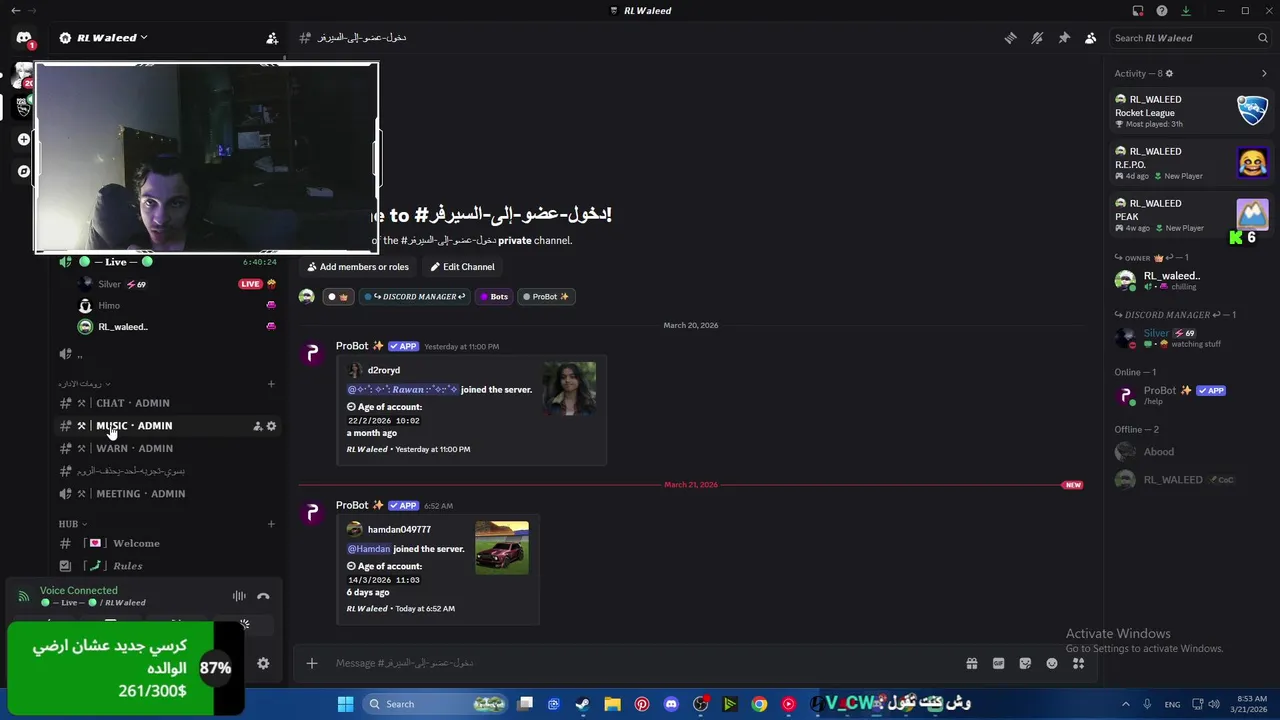Show hidden system tray icons chevron

coord(1125,704)
